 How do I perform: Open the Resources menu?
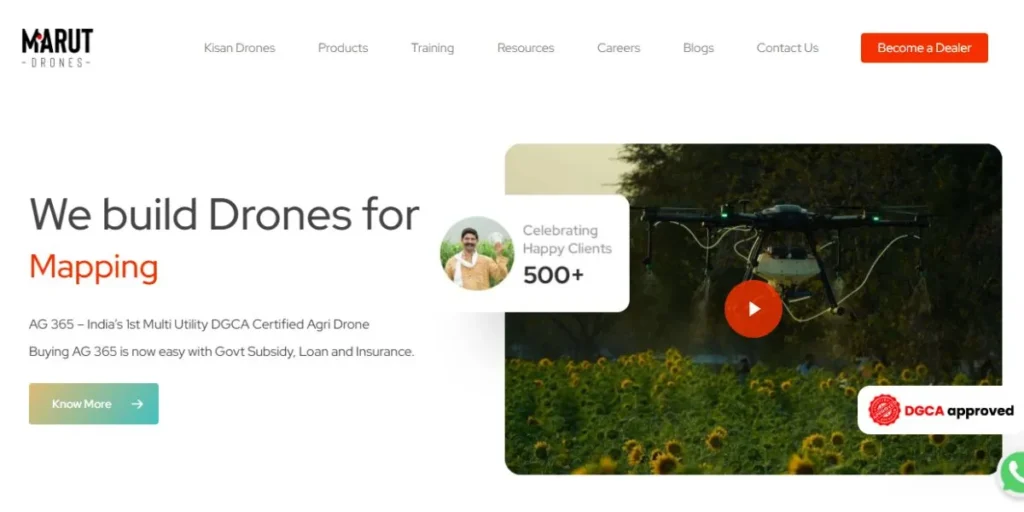pyautogui.click(x=525, y=48)
